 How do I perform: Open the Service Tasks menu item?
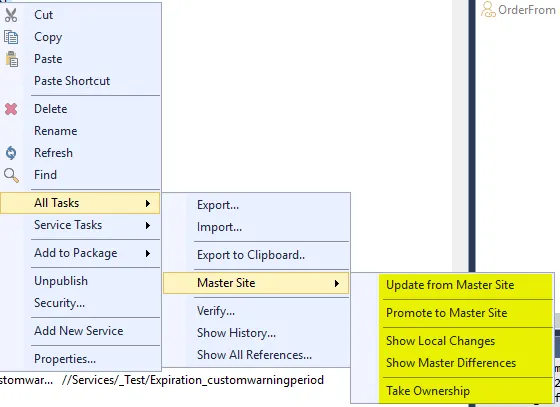click(x=81, y=225)
